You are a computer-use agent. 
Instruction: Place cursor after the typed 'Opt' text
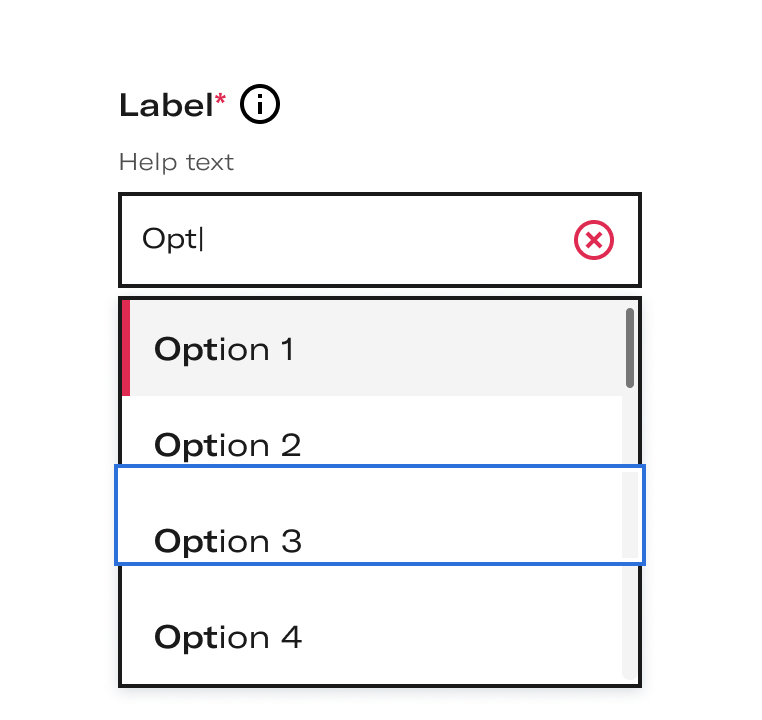(x=201, y=240)
